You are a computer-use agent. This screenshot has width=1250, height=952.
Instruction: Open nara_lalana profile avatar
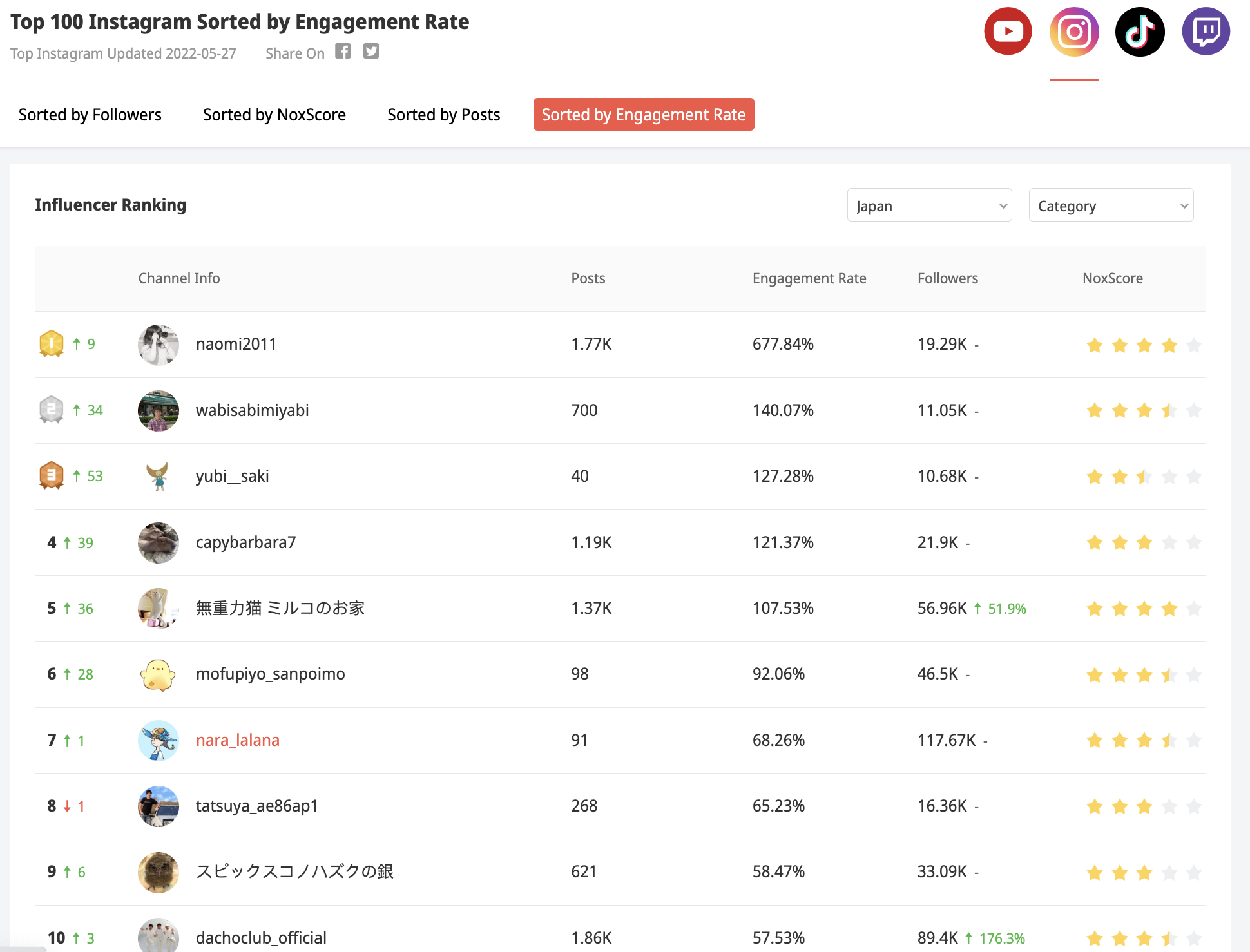click(x=159, y=740)
